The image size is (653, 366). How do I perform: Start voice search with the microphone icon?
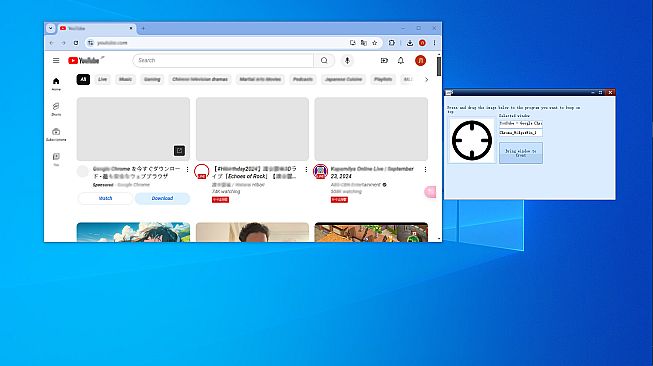pos(347,60)
